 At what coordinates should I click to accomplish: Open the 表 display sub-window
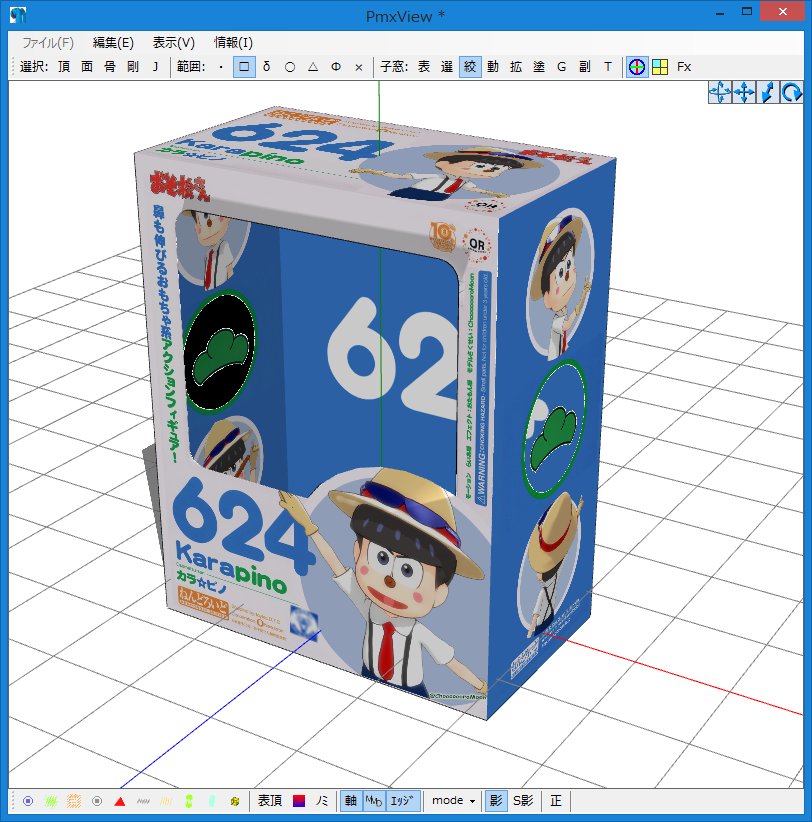424,67
